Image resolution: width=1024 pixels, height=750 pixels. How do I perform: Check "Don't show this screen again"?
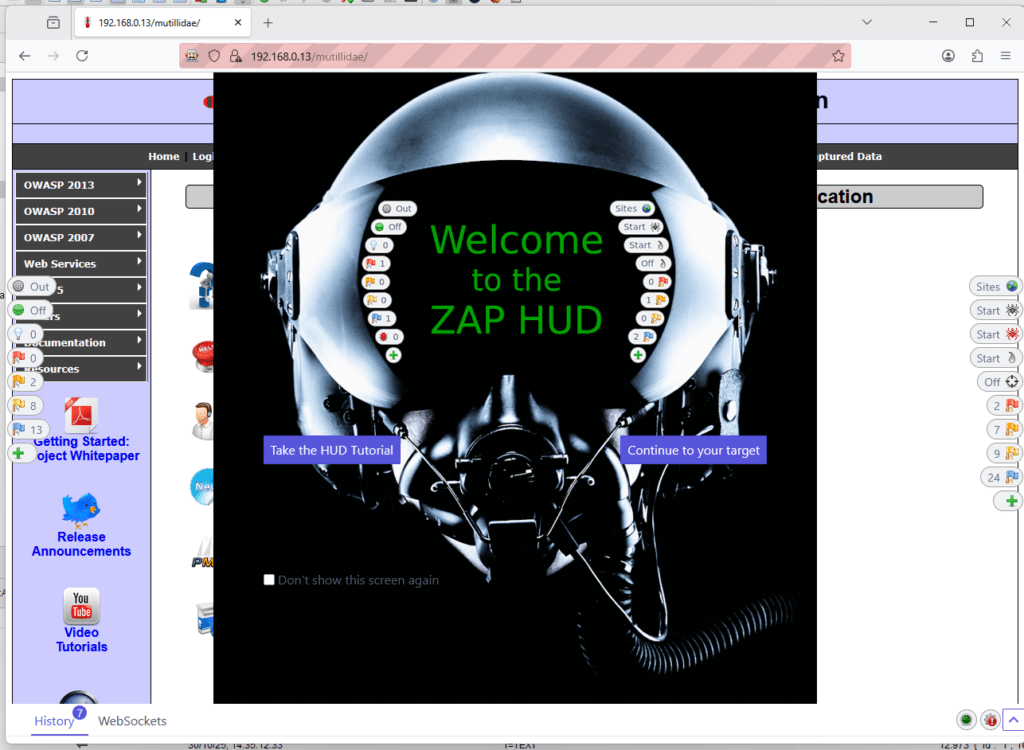[269, 580]
